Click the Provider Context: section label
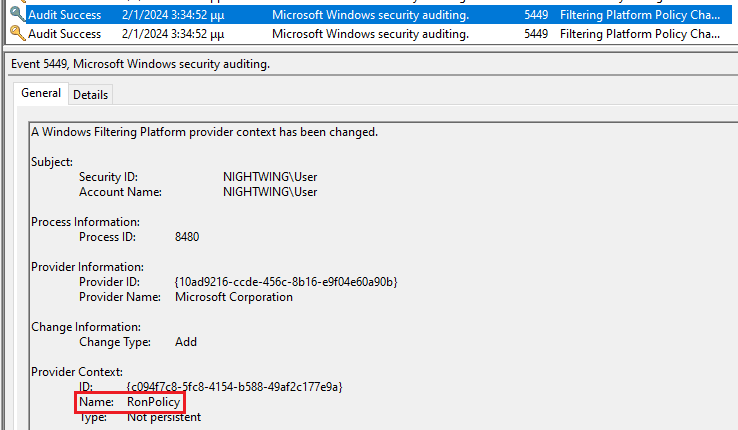This screenshot has height=430, width=738. [x=77, y=372]
